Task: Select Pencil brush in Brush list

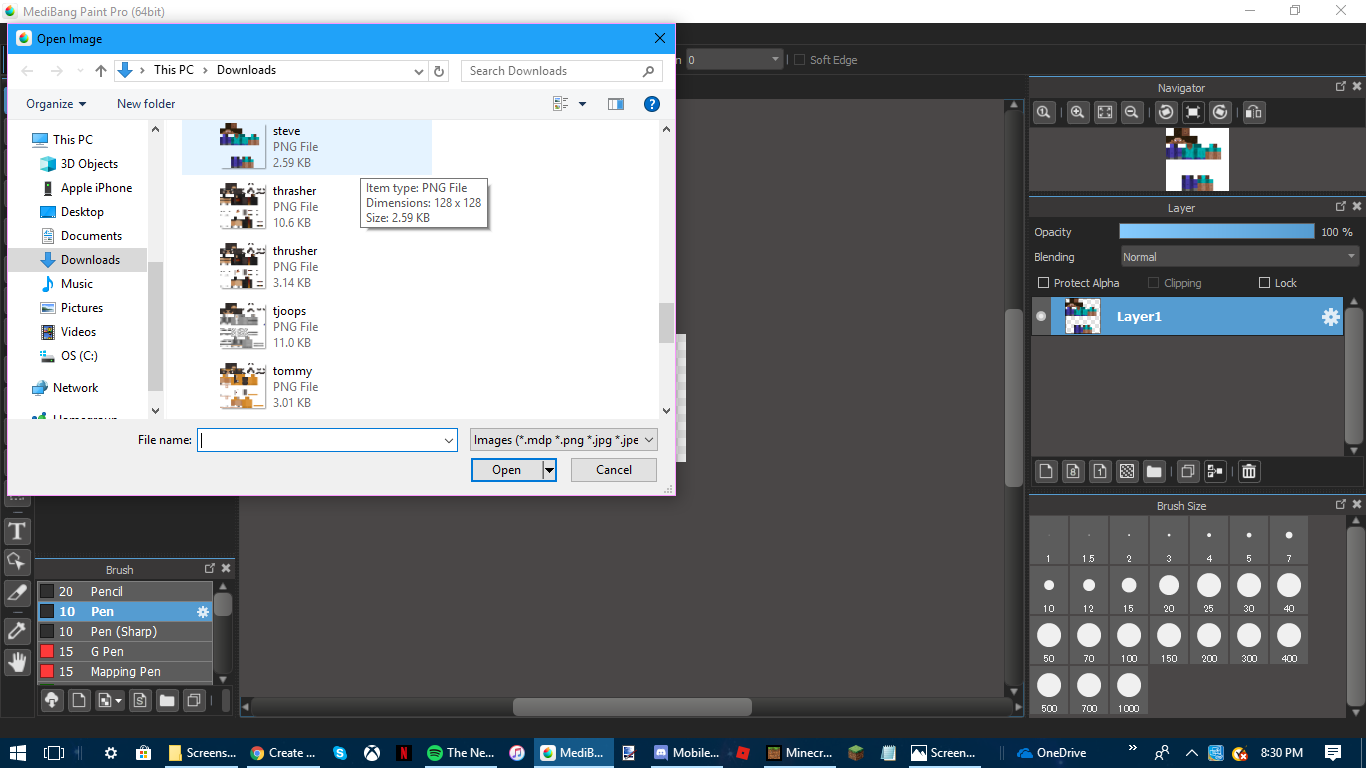Action: coord(125,592)
